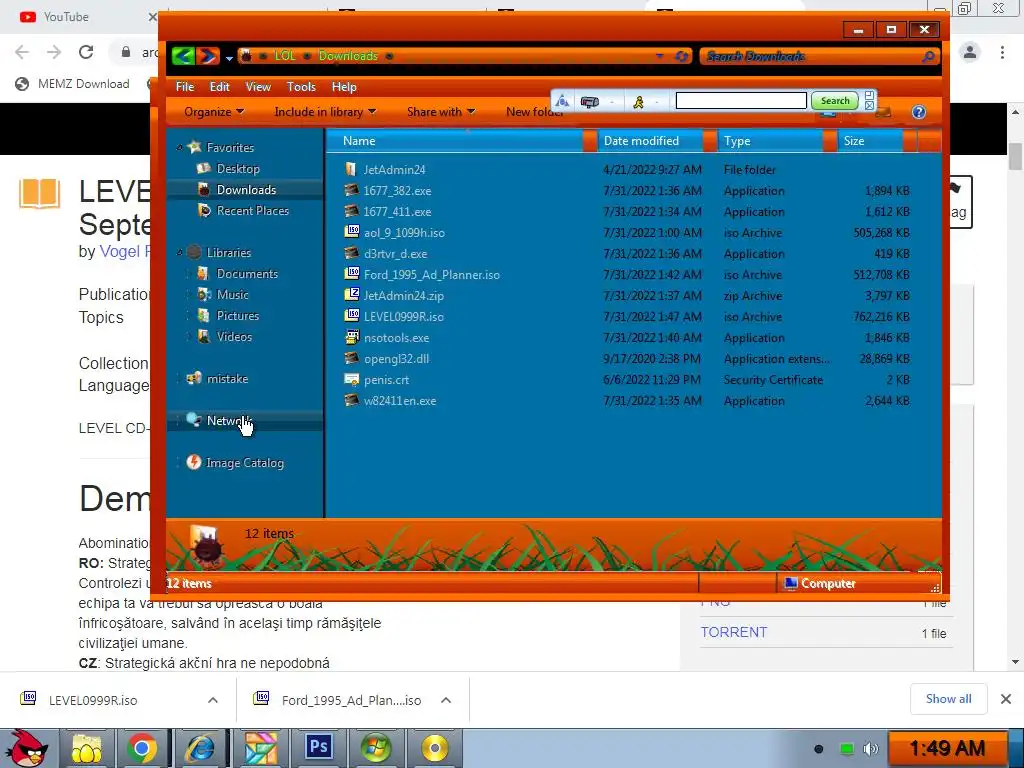Click the mailbox icon on AOL toolbar

(590, 101)
